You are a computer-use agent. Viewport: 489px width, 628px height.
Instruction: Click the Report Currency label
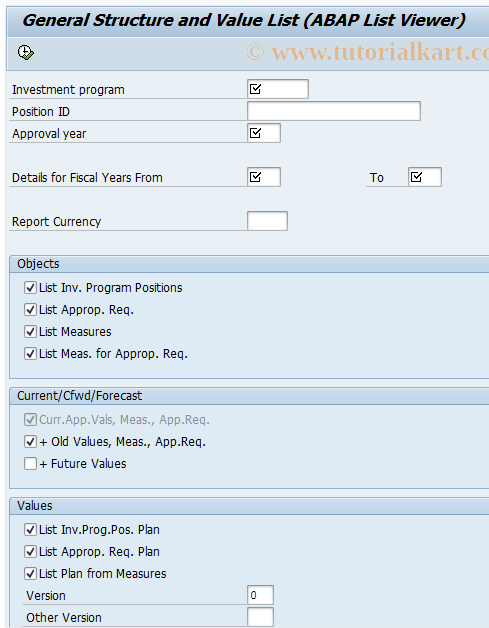56,221
